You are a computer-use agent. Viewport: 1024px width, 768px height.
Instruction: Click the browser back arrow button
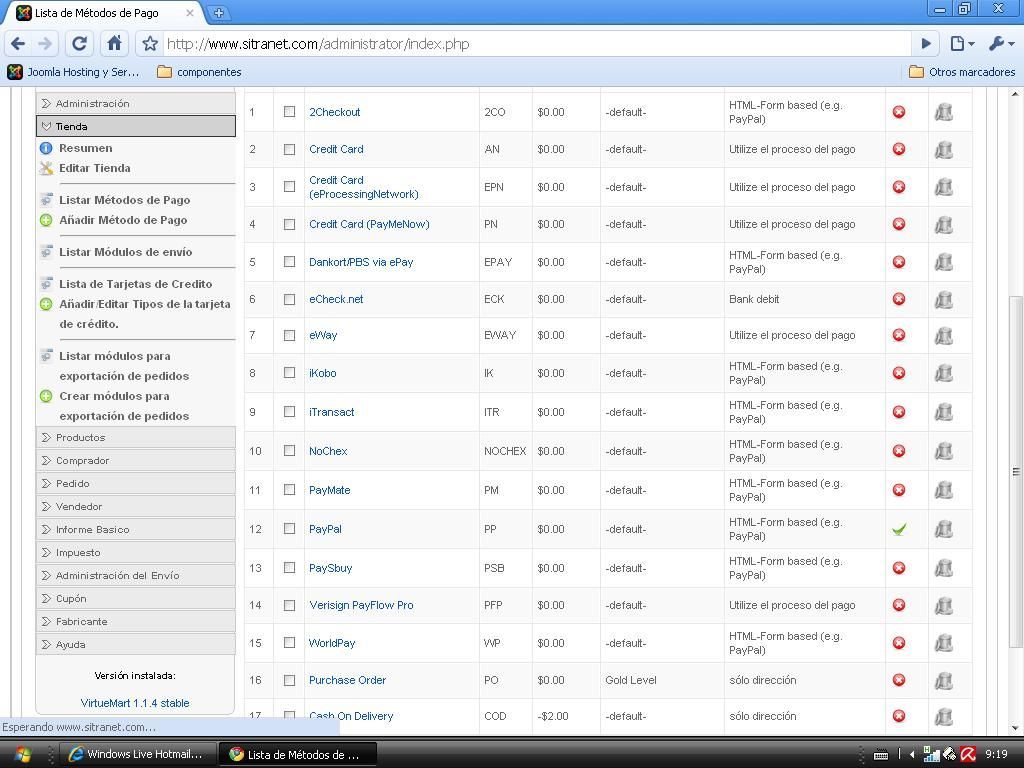click(18, 44)
